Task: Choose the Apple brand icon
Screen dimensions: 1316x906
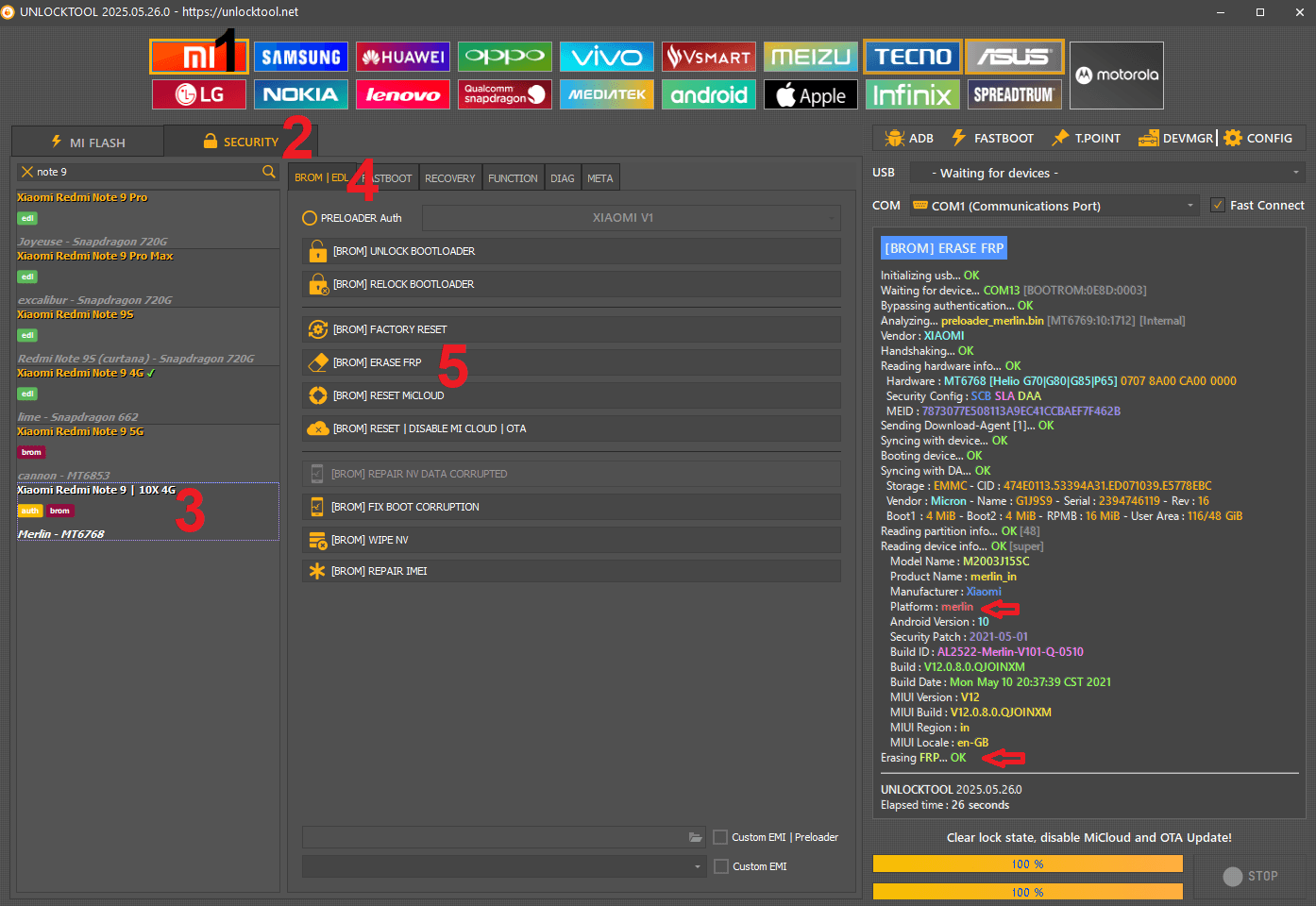Action: pos(810,94)
